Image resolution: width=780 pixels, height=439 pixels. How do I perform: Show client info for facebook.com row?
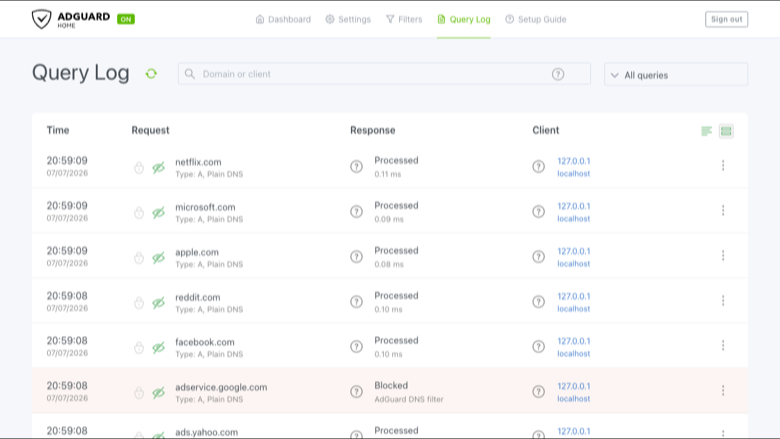tap(538, 347)
